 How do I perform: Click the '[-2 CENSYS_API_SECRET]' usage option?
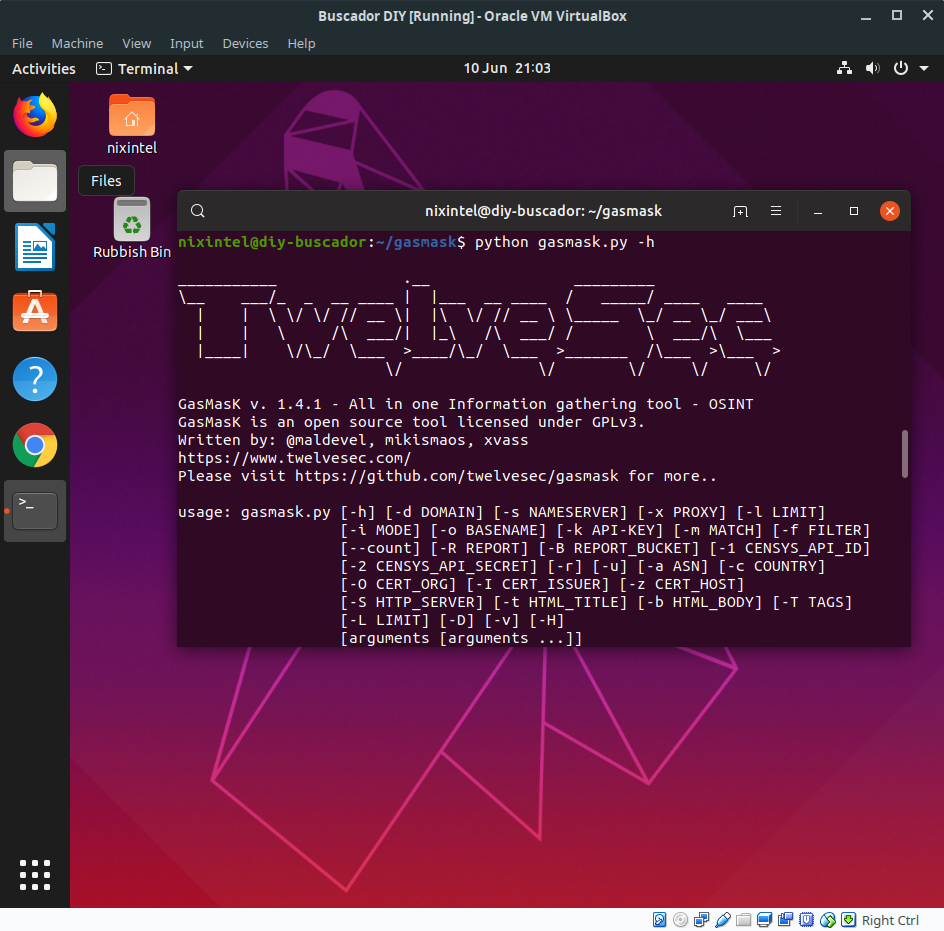(438, 567)
